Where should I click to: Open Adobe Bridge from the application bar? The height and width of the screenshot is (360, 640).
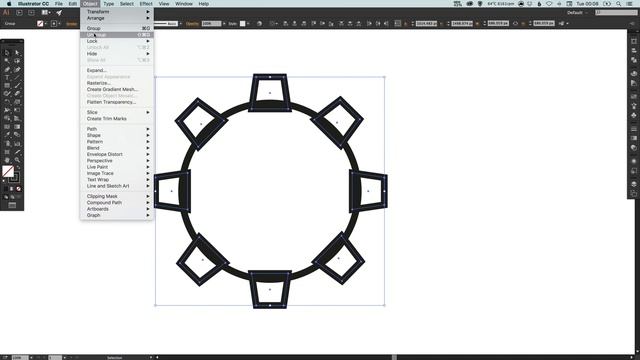tap(19, 13)
